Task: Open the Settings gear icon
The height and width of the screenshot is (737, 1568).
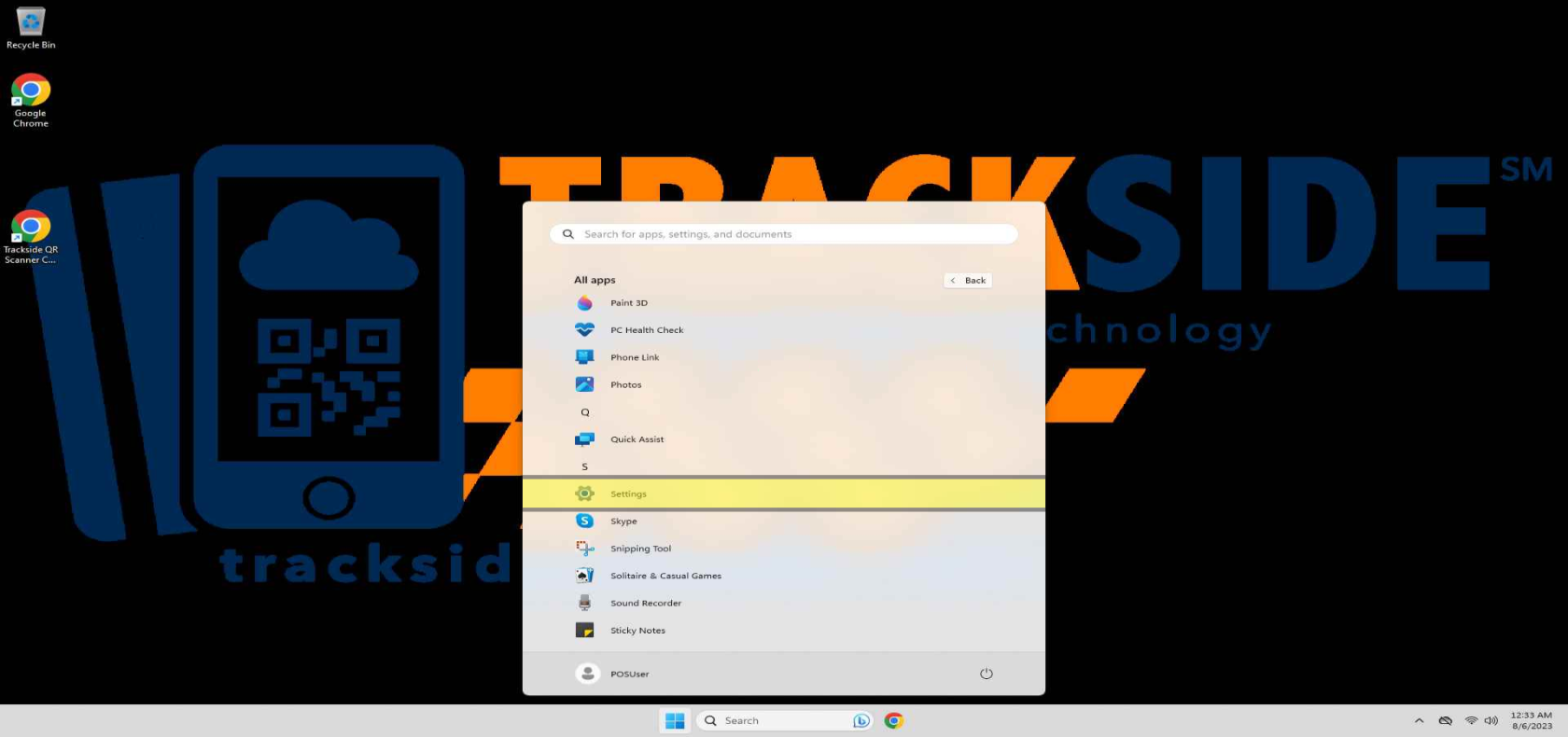Action: point(584,494)
